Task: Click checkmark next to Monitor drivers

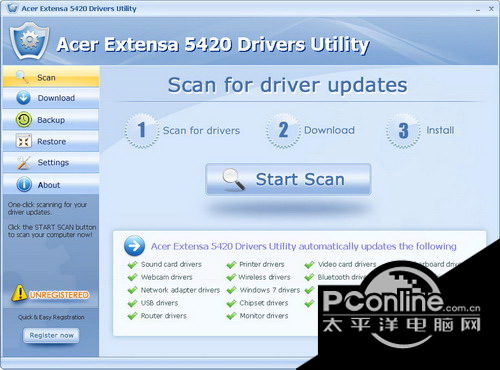Action: click(x=231, y=316)
